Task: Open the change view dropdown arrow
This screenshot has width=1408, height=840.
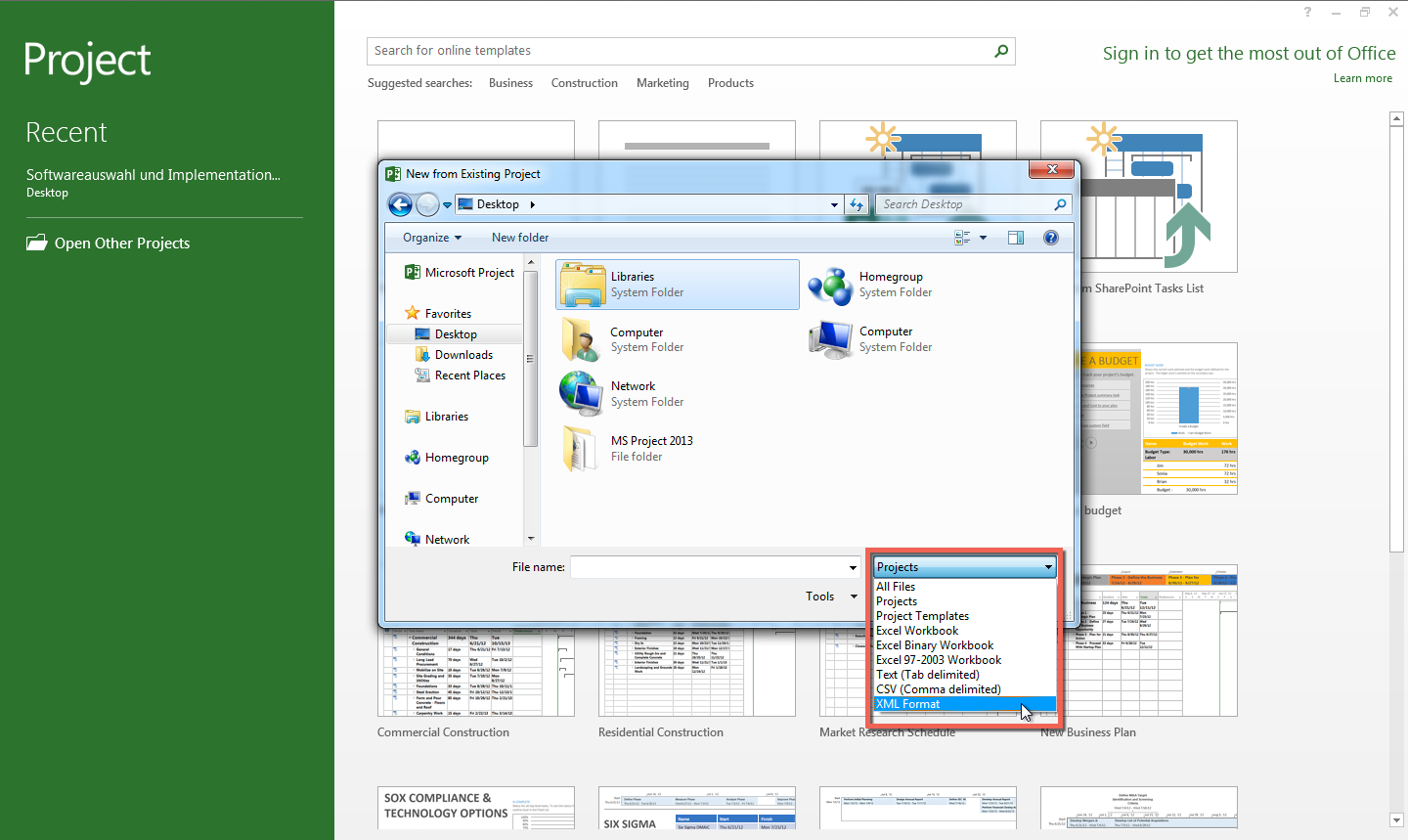Action: [983, 237]
